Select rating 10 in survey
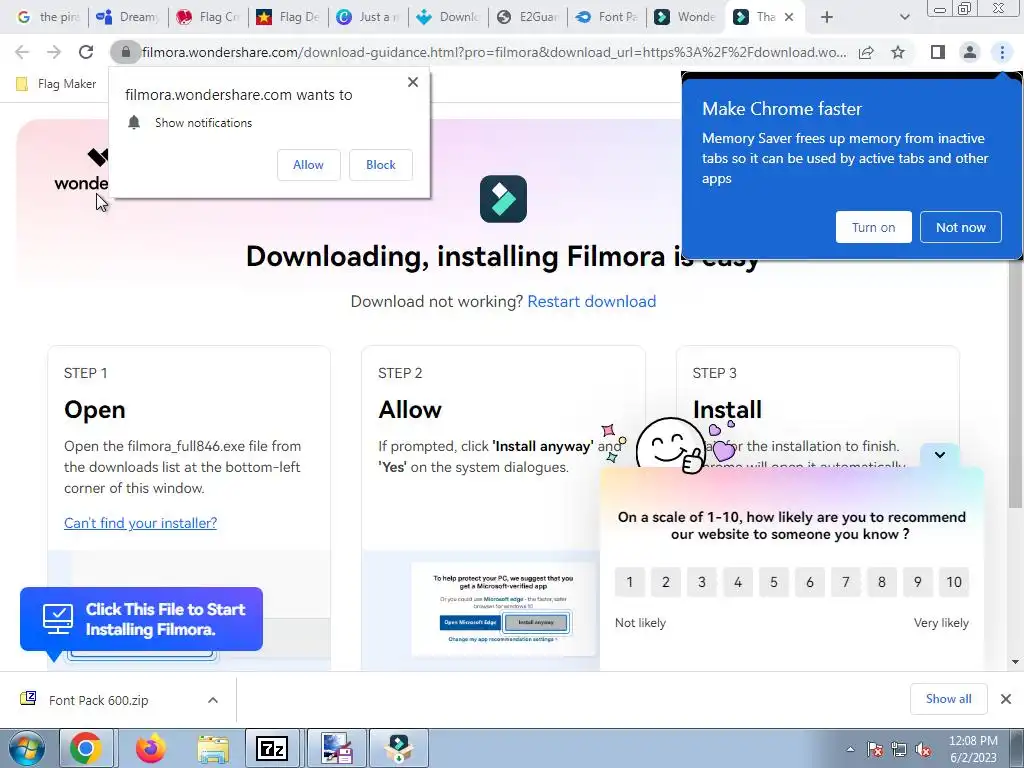This screenshot has width=1024, height=768. [954, 582]
